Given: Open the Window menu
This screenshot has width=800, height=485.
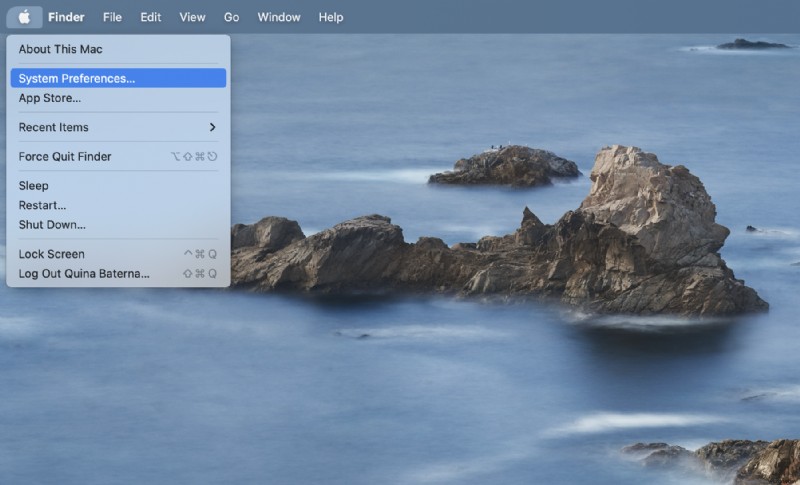Looking at the screenshot, I should [279, 17].
